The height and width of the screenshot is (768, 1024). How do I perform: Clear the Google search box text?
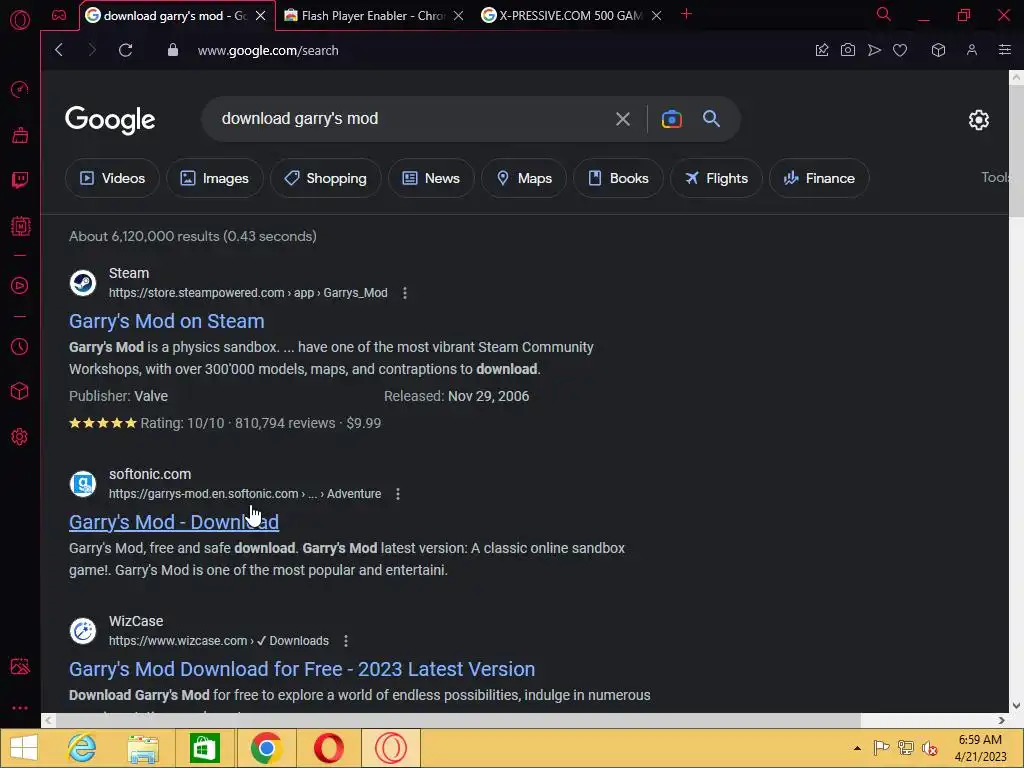coord(622,119)
